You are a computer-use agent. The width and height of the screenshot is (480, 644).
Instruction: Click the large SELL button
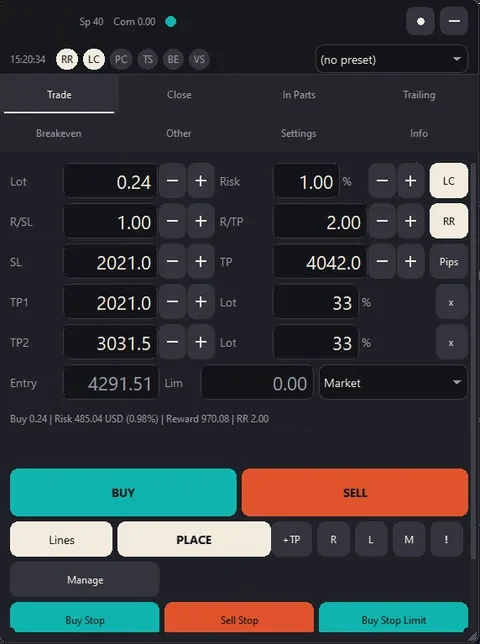click(x=355, y=492)
